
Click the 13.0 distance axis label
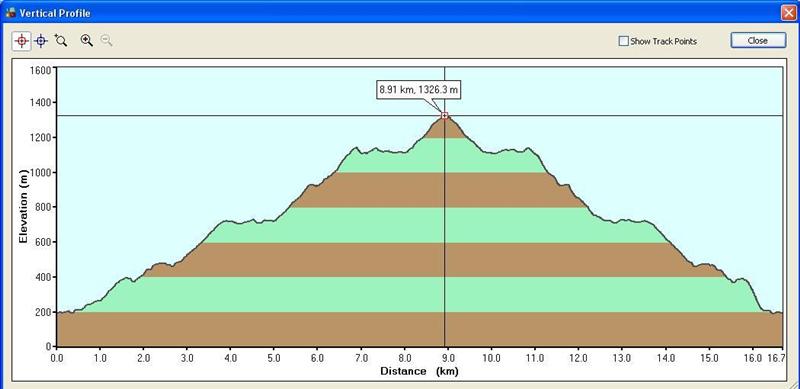(x=621, y=358)
